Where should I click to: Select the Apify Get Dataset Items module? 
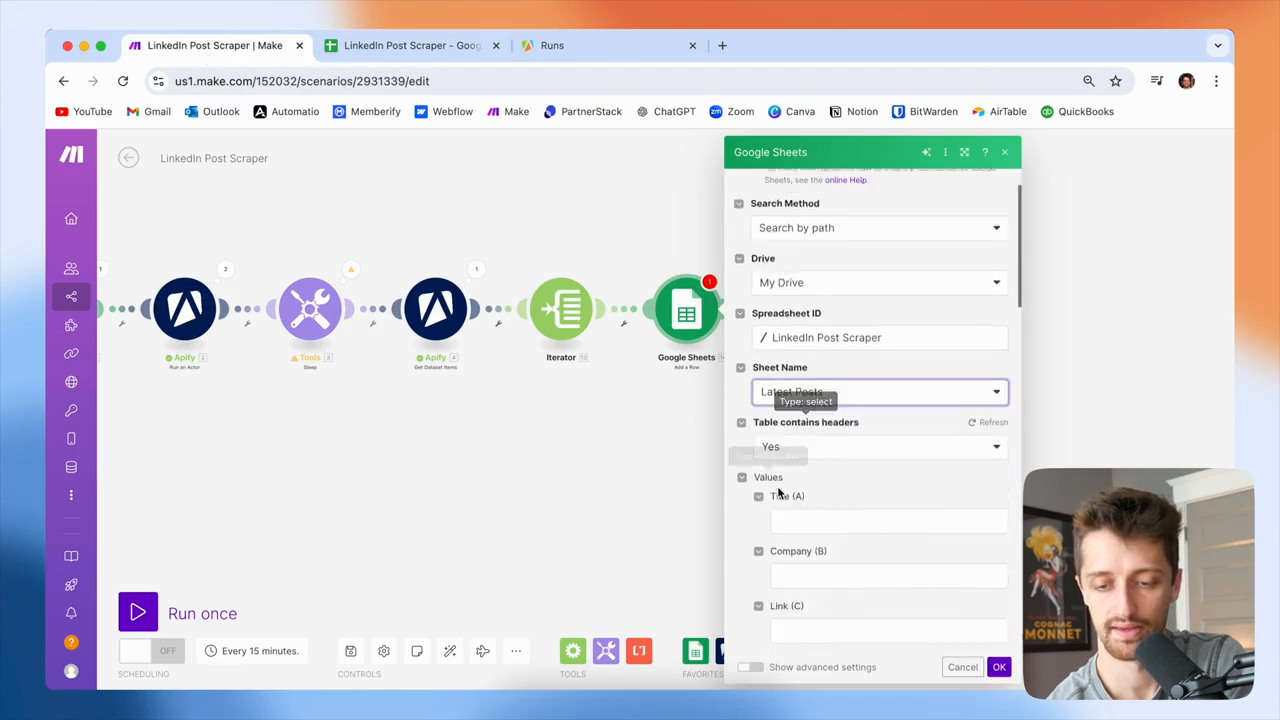(435, 309)
